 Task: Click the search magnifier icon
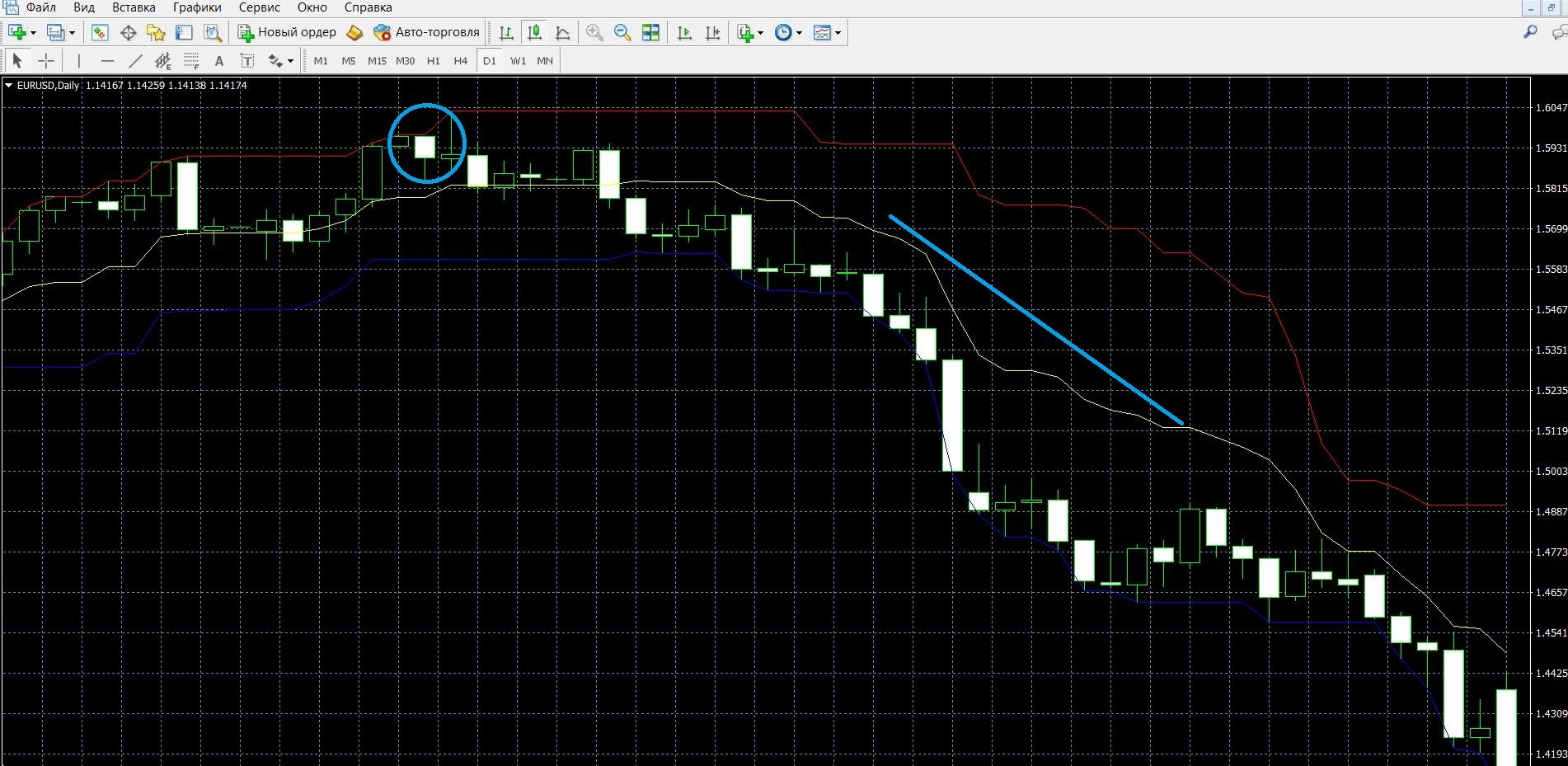(1530, 32)
